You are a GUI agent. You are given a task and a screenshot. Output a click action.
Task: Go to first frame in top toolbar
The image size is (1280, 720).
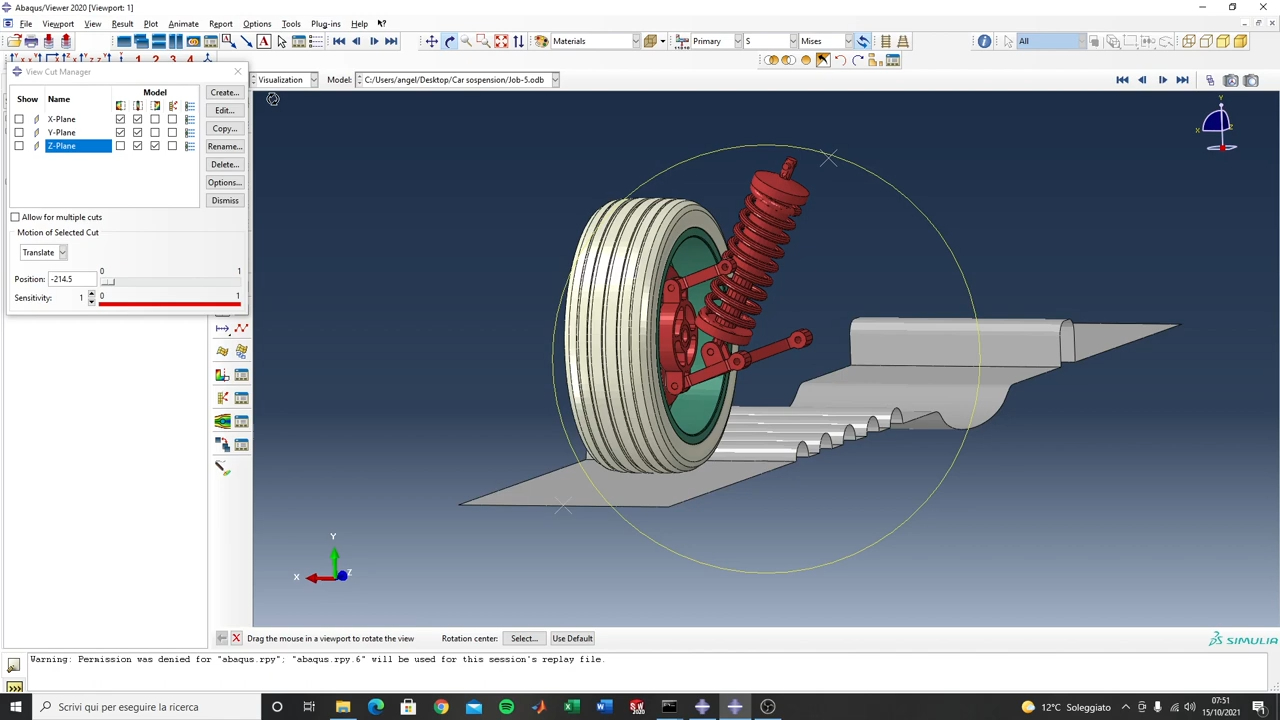point(339,41)
